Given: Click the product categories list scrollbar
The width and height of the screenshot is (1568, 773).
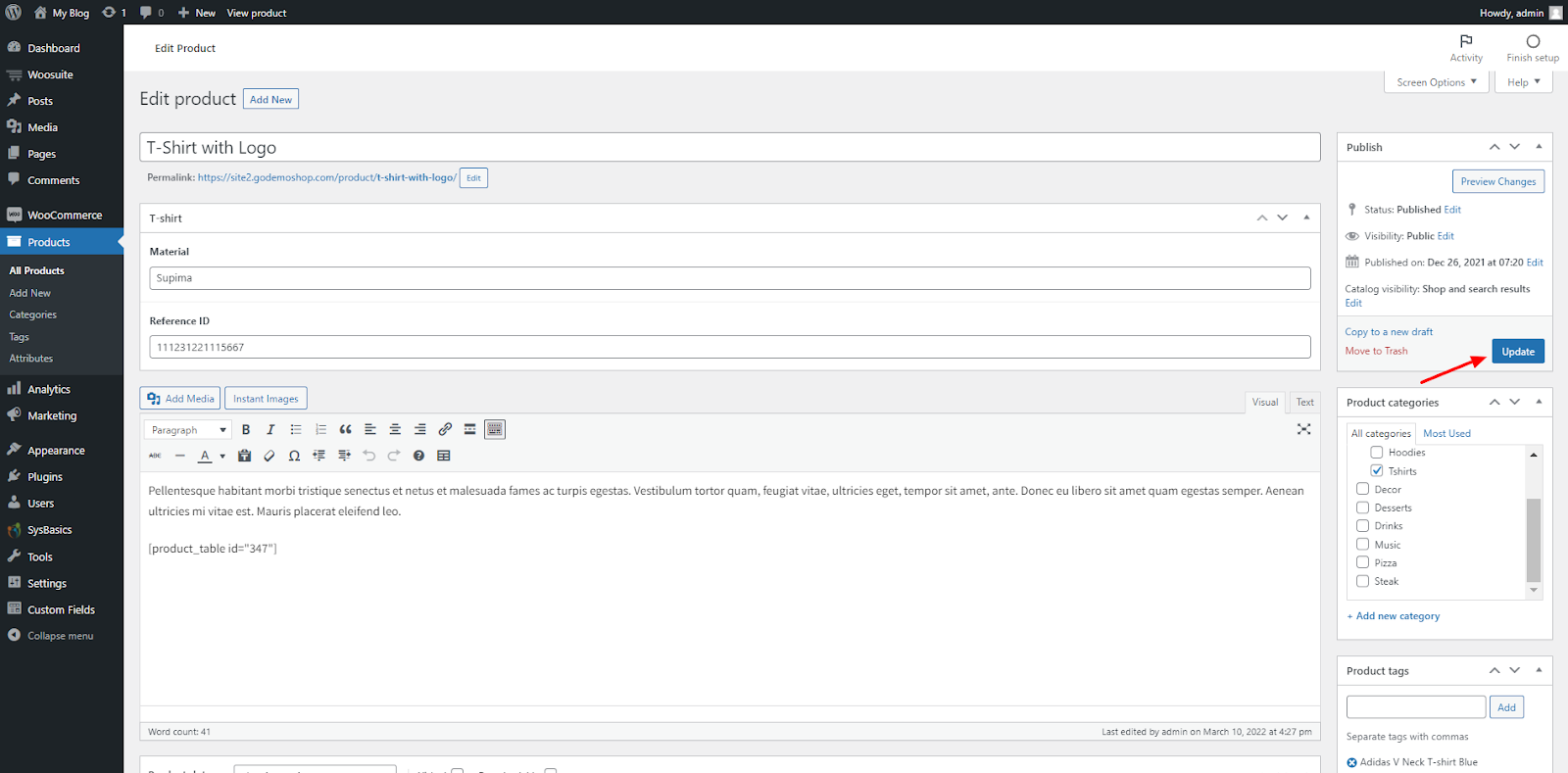Looking at the screenshot, I should [x=1534, y=540].
